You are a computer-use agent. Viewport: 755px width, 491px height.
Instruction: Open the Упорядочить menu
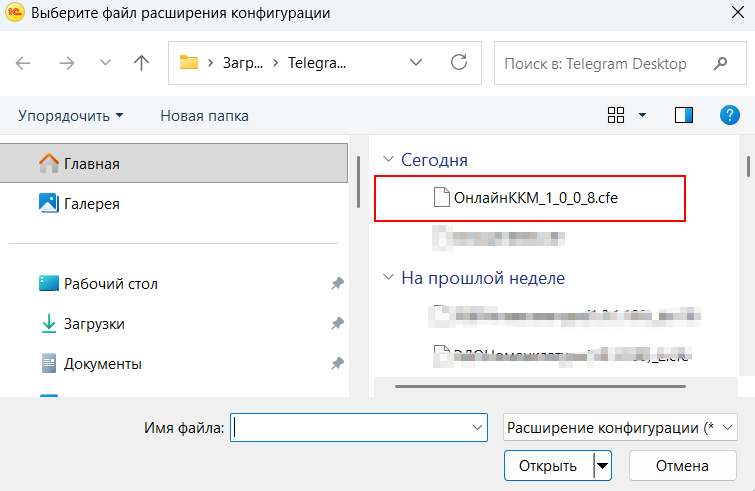(70, 116)
